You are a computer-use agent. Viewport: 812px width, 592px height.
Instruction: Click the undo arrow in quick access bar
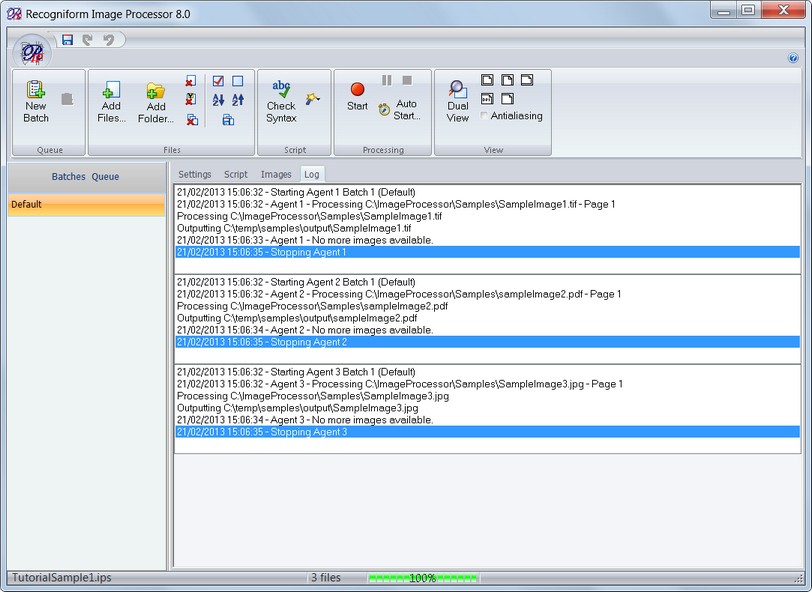(108, 40)
